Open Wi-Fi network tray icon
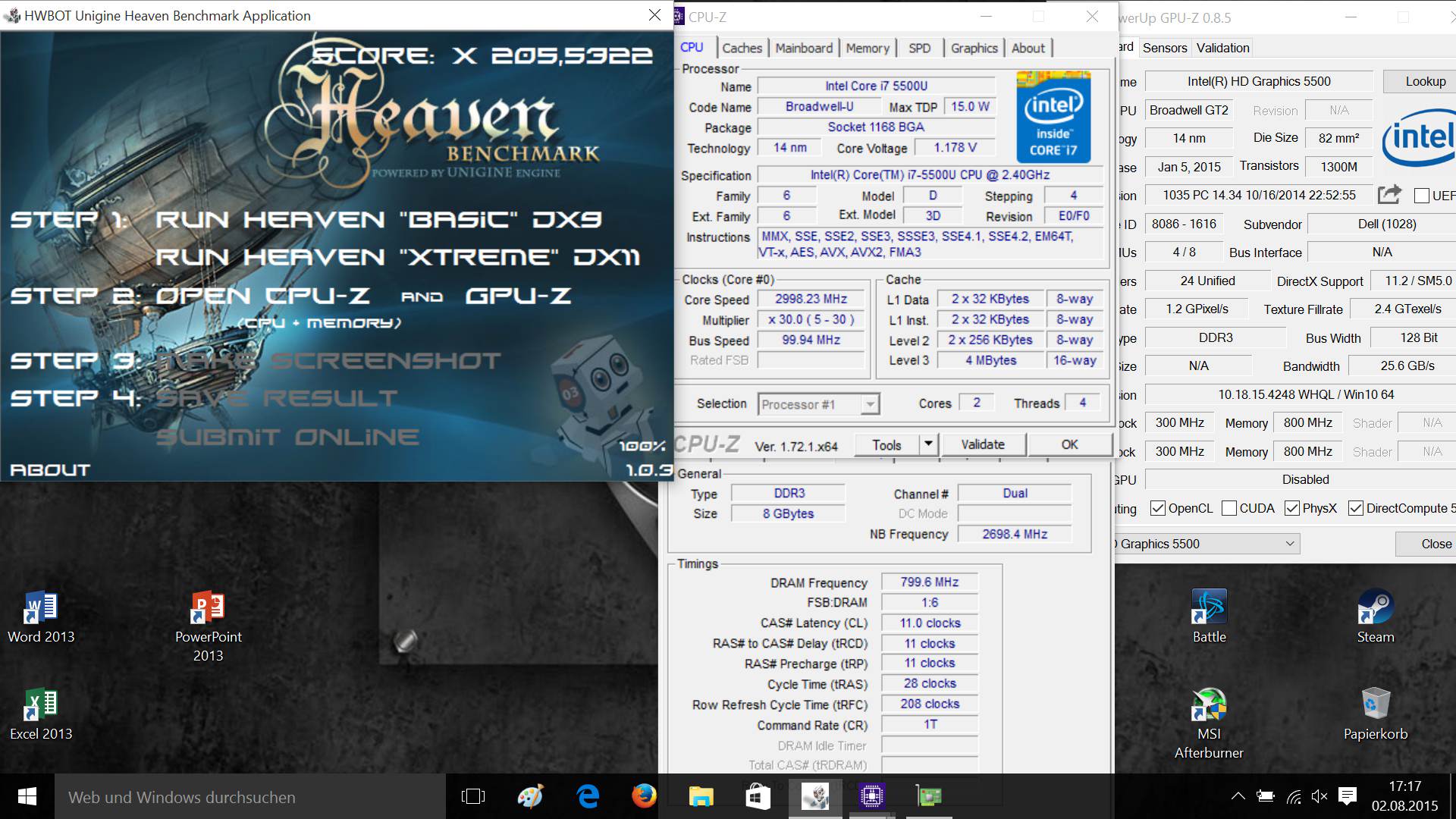 (1294, 796)
